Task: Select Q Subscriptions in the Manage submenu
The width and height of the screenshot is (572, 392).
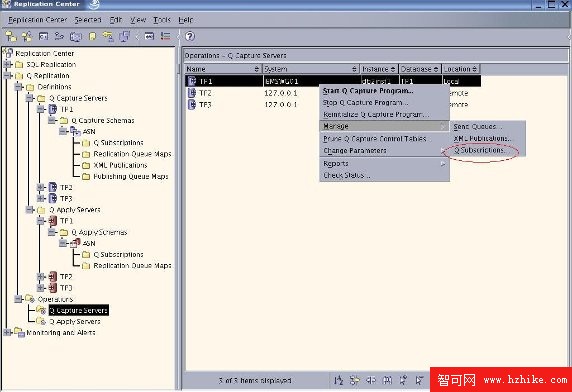Action: tap(488, 150)
